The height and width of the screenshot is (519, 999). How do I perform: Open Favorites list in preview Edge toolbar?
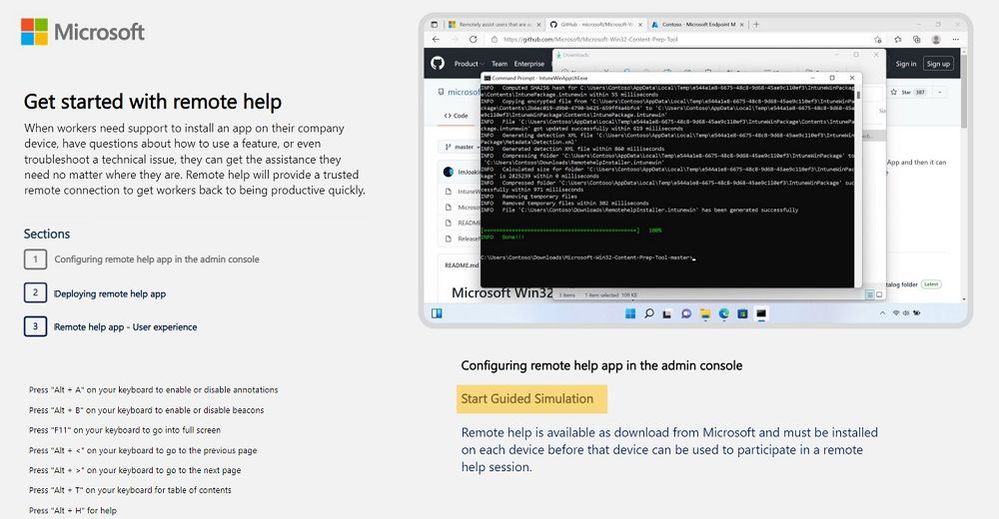[x=898, y=39]
